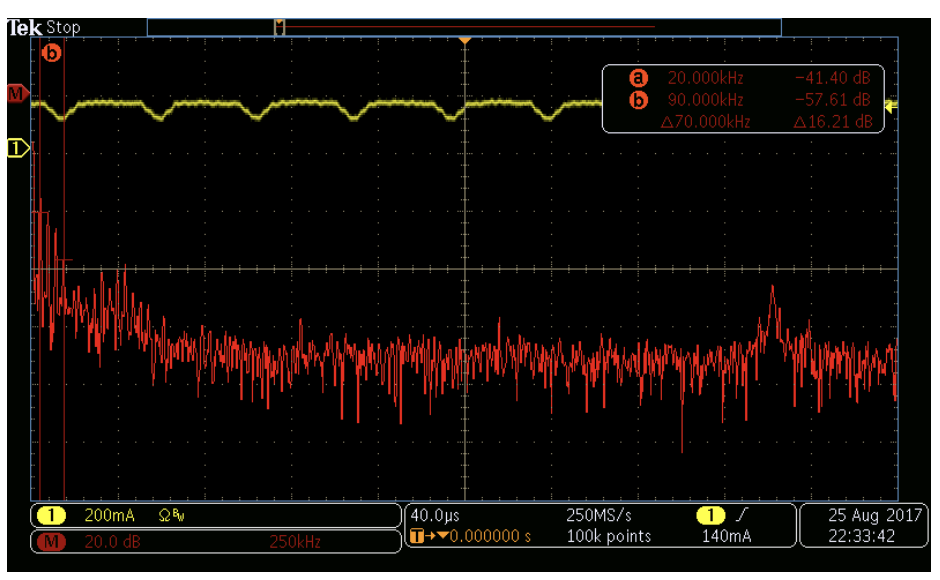Screen dimensions: 940x580
Task: Select cursor b marker above the graticule
Action: 52,53
